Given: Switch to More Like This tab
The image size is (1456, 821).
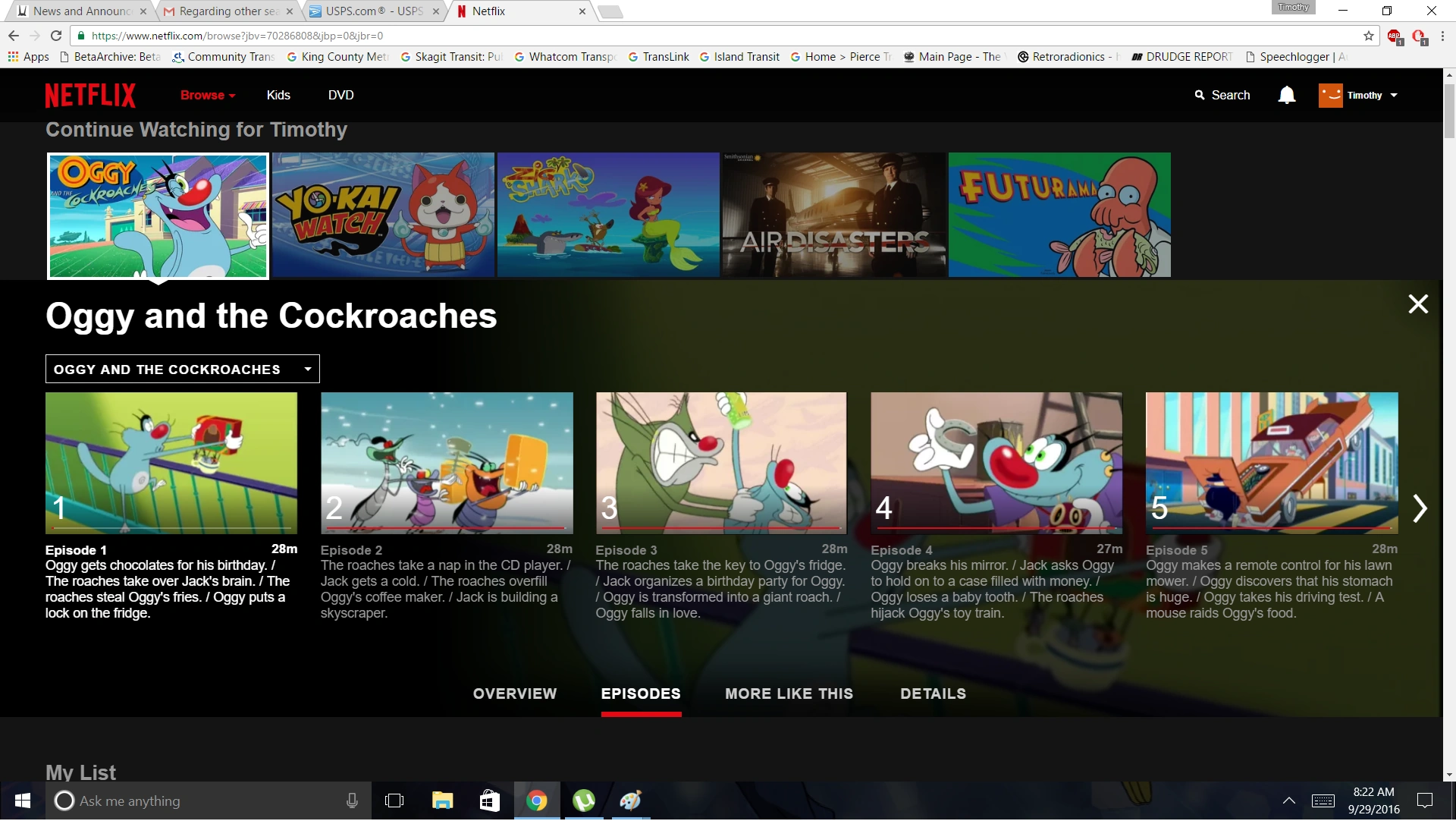Looking at the screenshot, I should 789,694.
